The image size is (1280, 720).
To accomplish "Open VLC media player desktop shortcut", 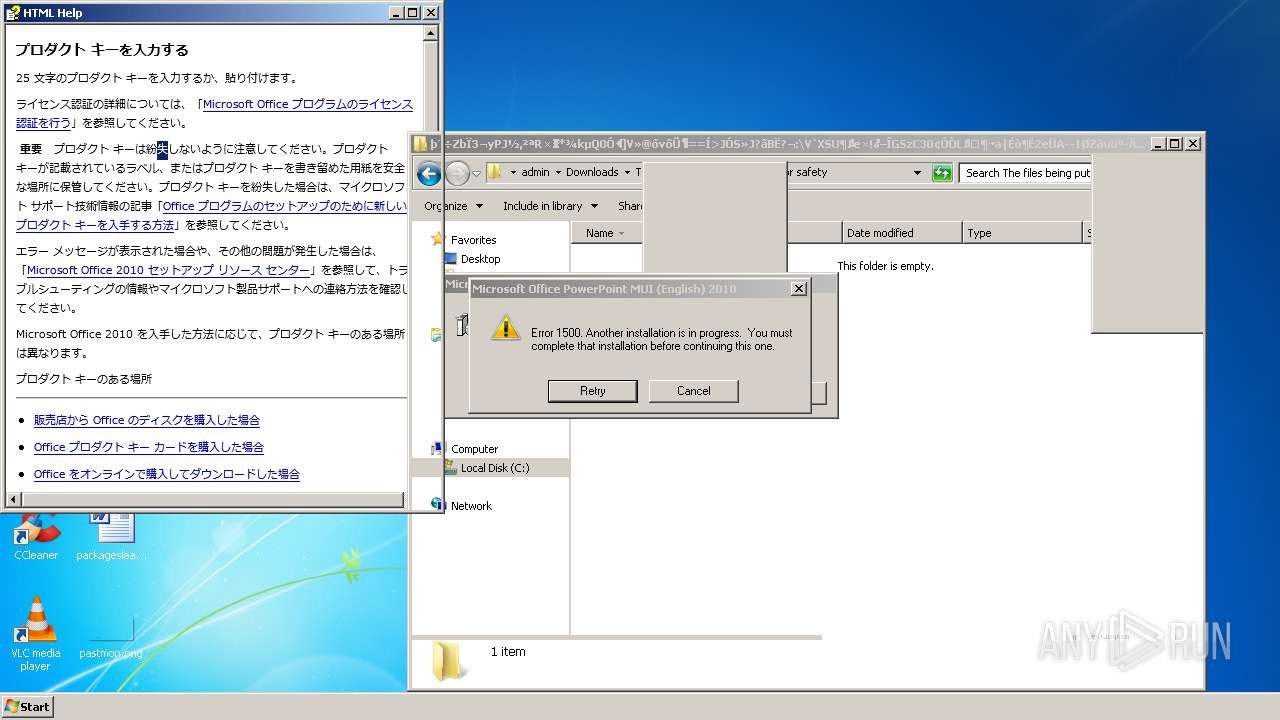I will [36, 634].
